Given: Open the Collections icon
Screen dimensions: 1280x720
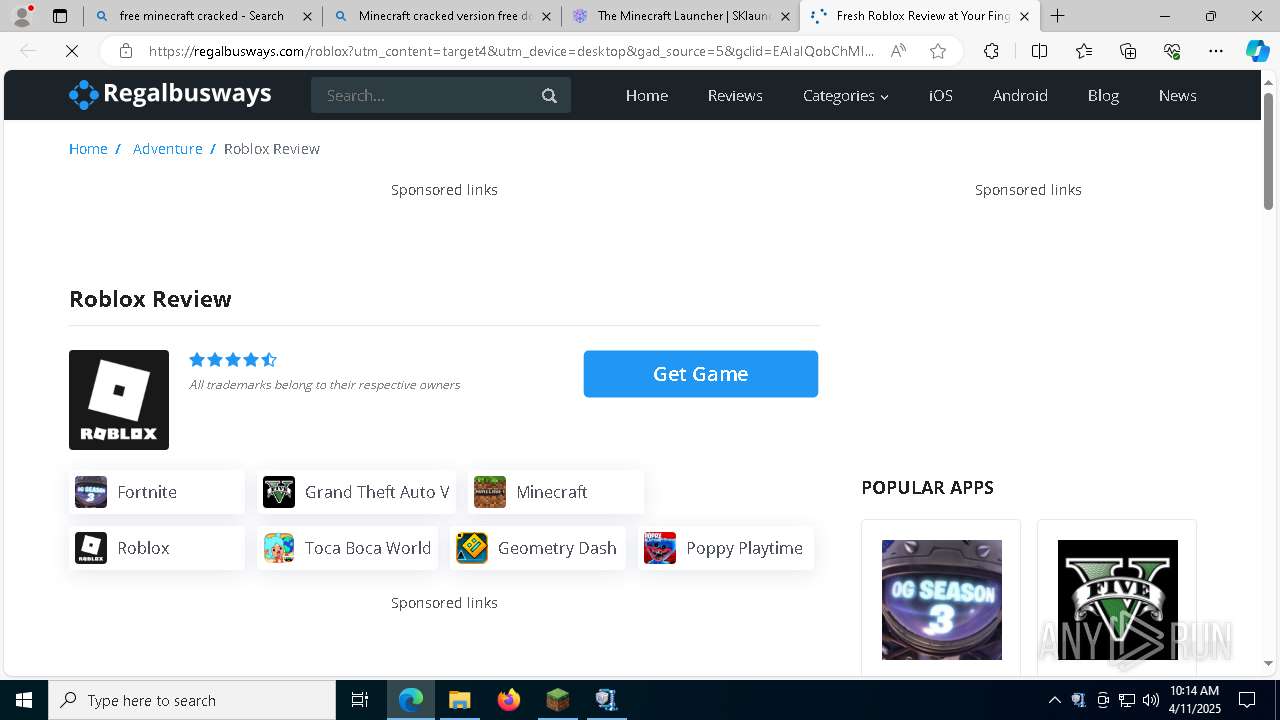Looking at the screenshot, I should click(x=1128, y=51).
